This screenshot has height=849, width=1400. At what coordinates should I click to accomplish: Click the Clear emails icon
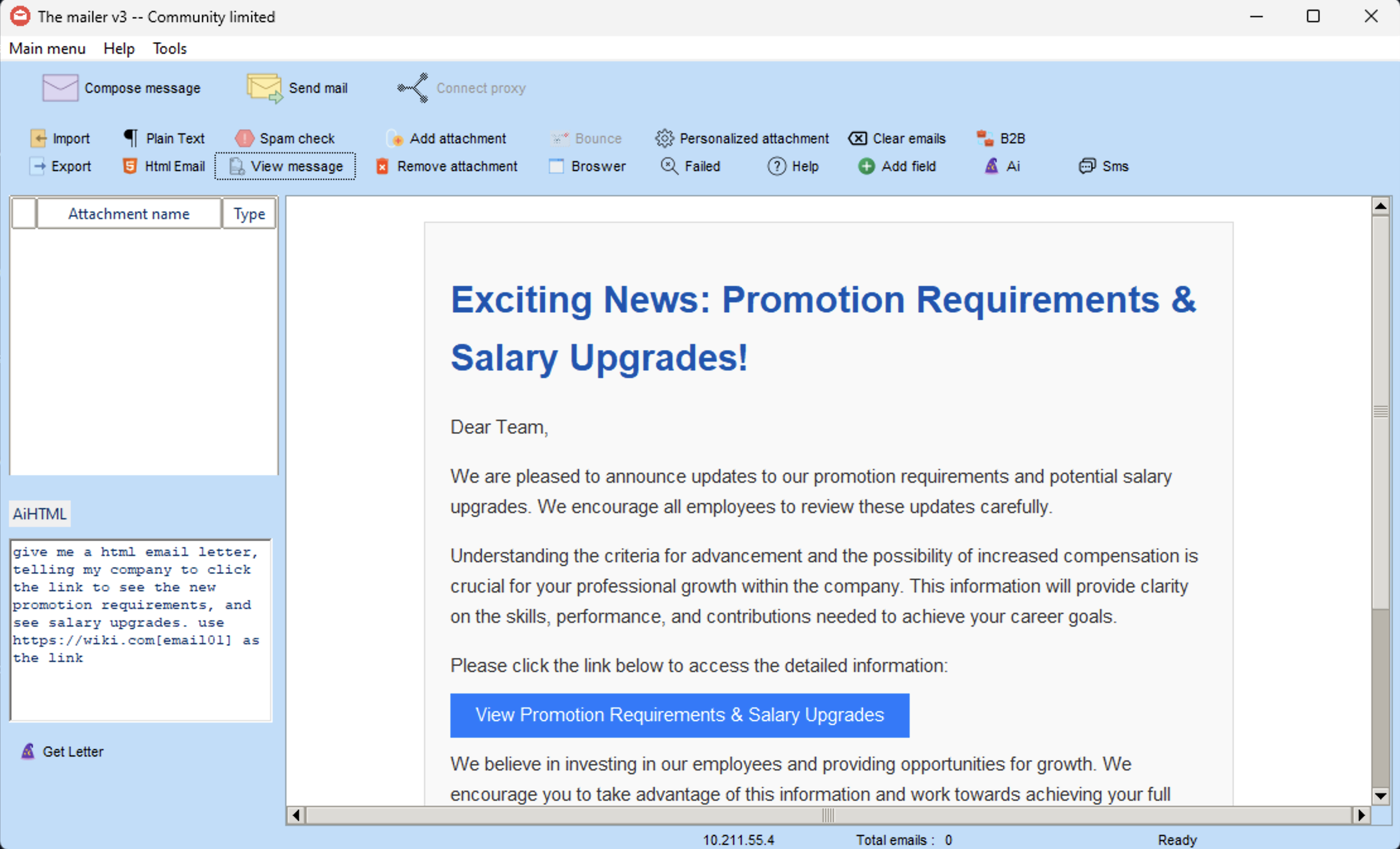coord(857,138)
